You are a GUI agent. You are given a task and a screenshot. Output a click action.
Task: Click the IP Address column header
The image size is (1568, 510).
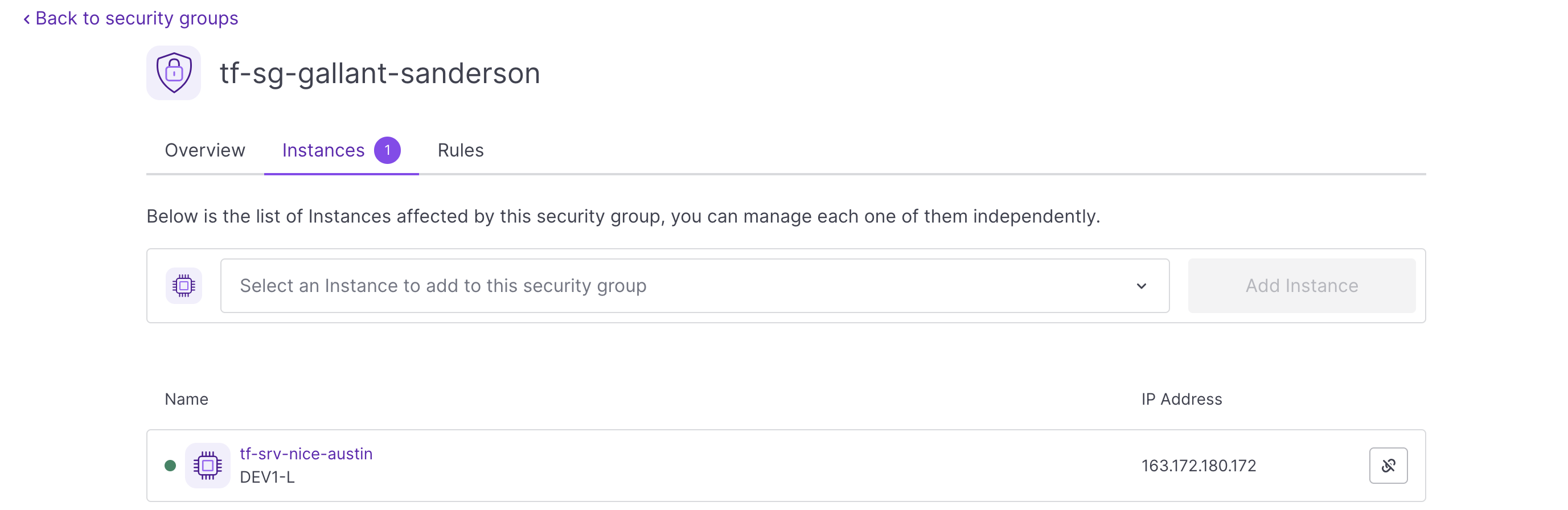[1181, 399]
